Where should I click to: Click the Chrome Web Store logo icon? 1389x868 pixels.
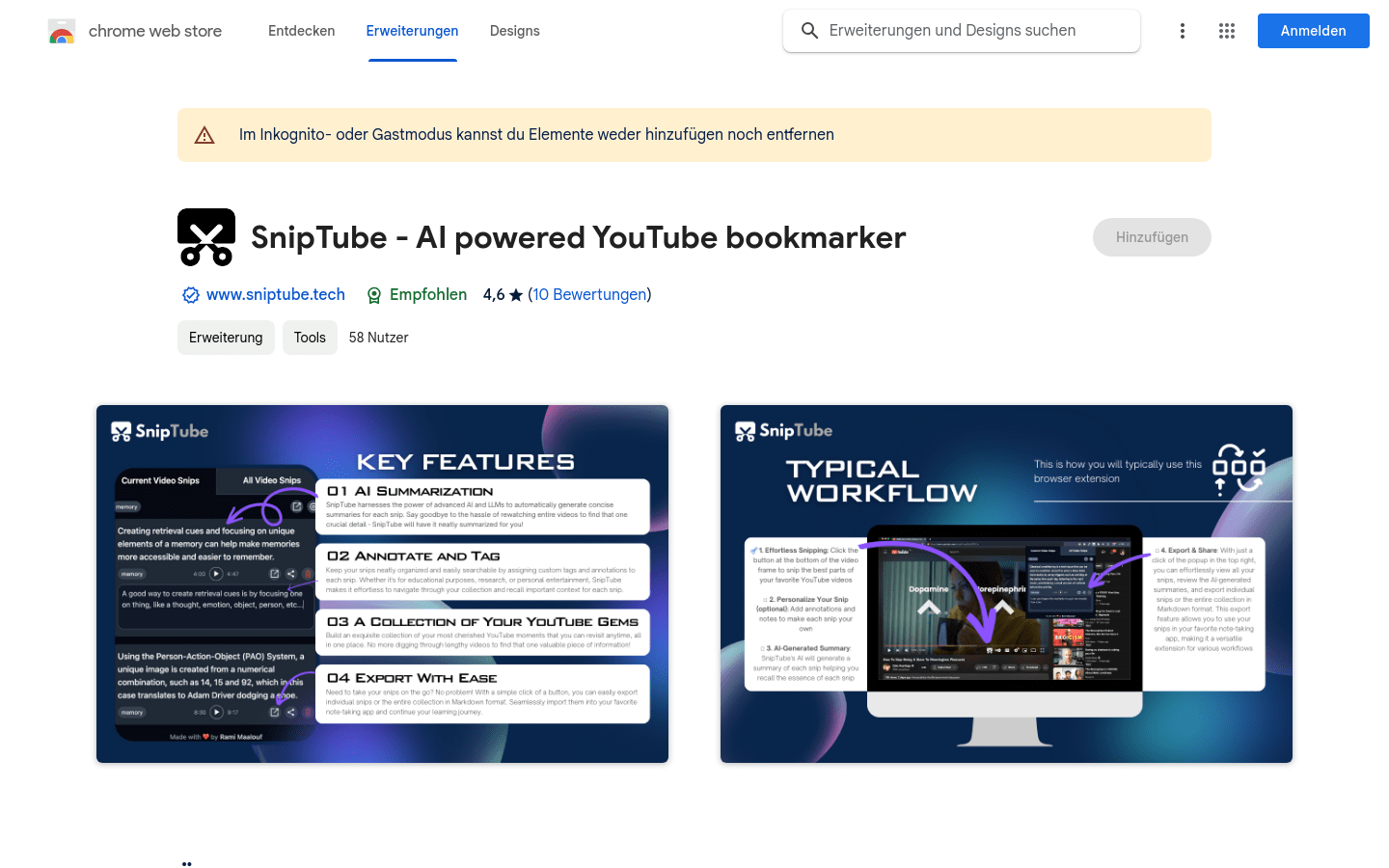click(x=62, y=31)
